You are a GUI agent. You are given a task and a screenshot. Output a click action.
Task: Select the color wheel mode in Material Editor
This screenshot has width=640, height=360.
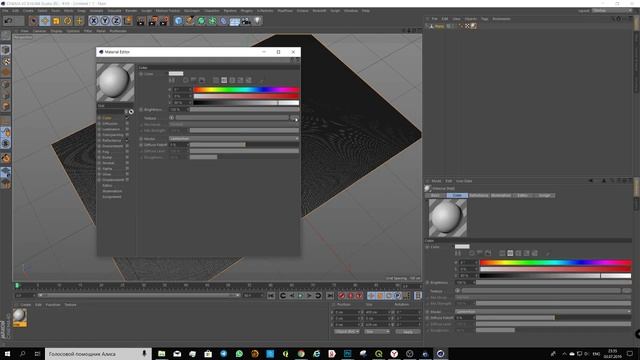186,80
